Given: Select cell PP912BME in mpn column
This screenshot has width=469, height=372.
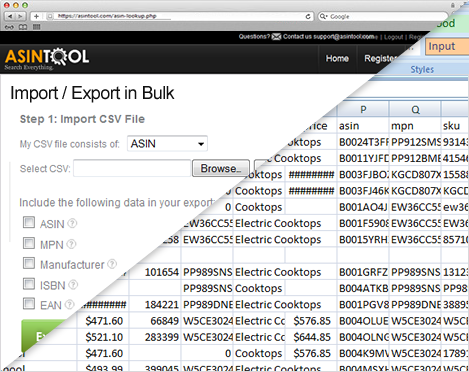Looking at the screenshot, I should 415,158.
